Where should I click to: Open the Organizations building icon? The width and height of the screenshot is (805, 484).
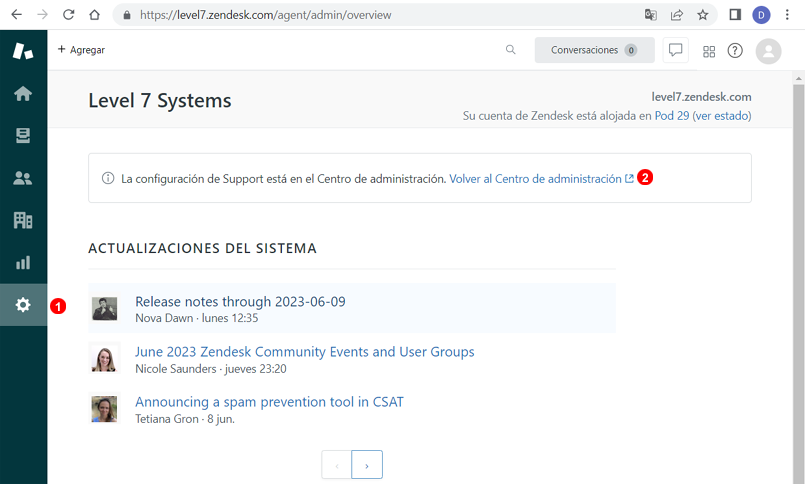point(23,220)
